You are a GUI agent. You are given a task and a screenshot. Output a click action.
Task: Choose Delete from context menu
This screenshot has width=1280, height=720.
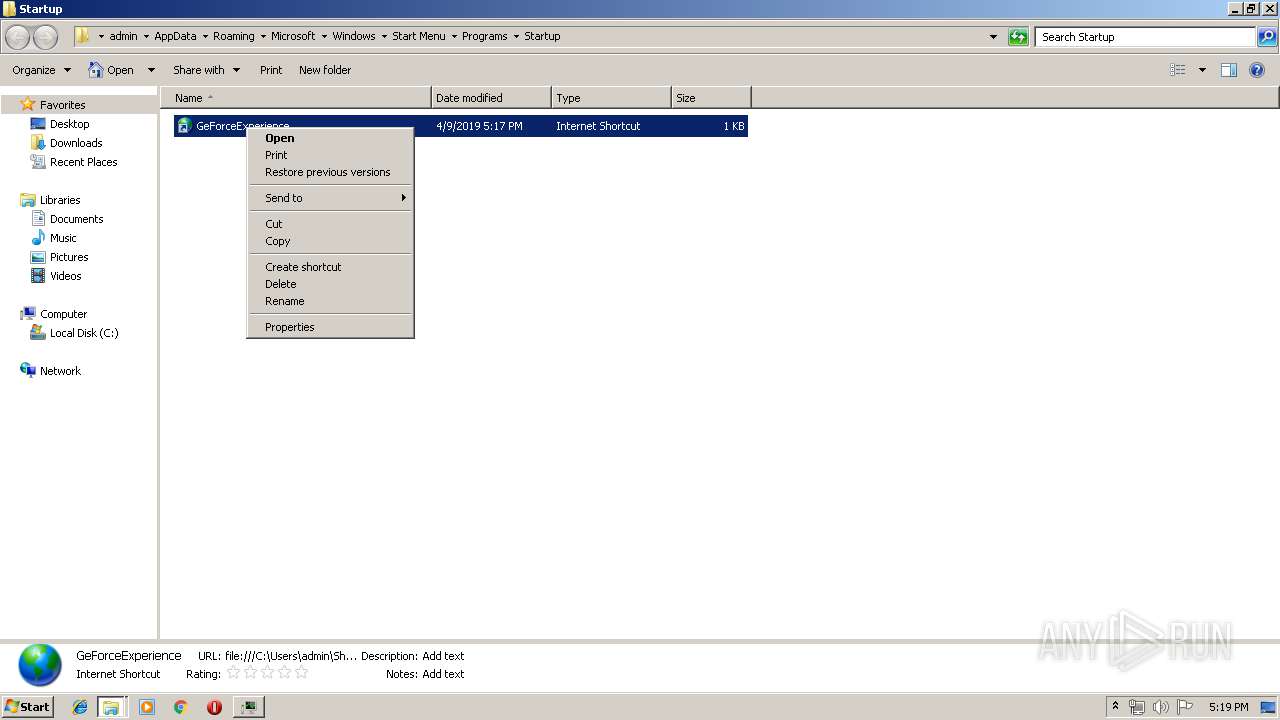330,284
